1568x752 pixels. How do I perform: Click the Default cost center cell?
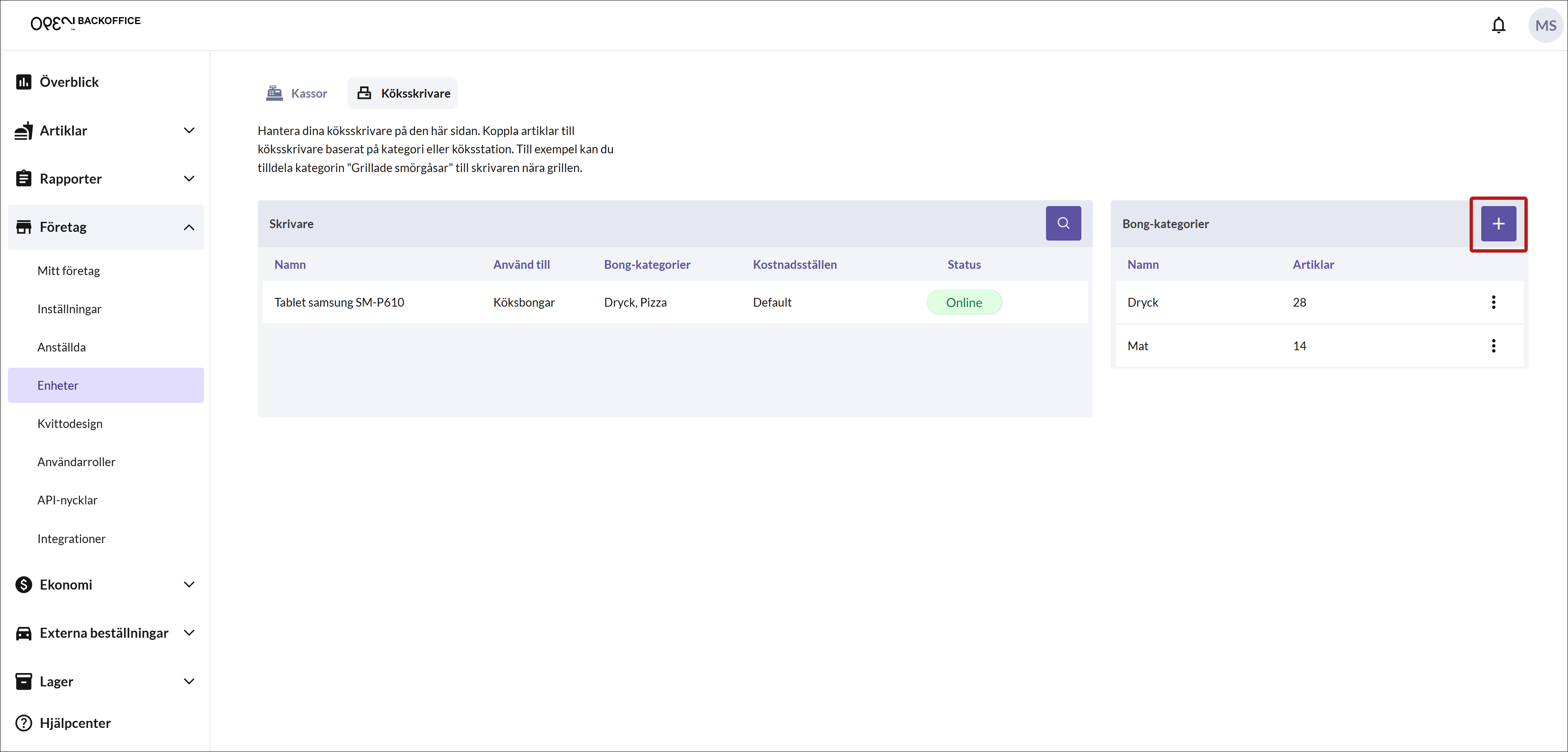point(772,302)
